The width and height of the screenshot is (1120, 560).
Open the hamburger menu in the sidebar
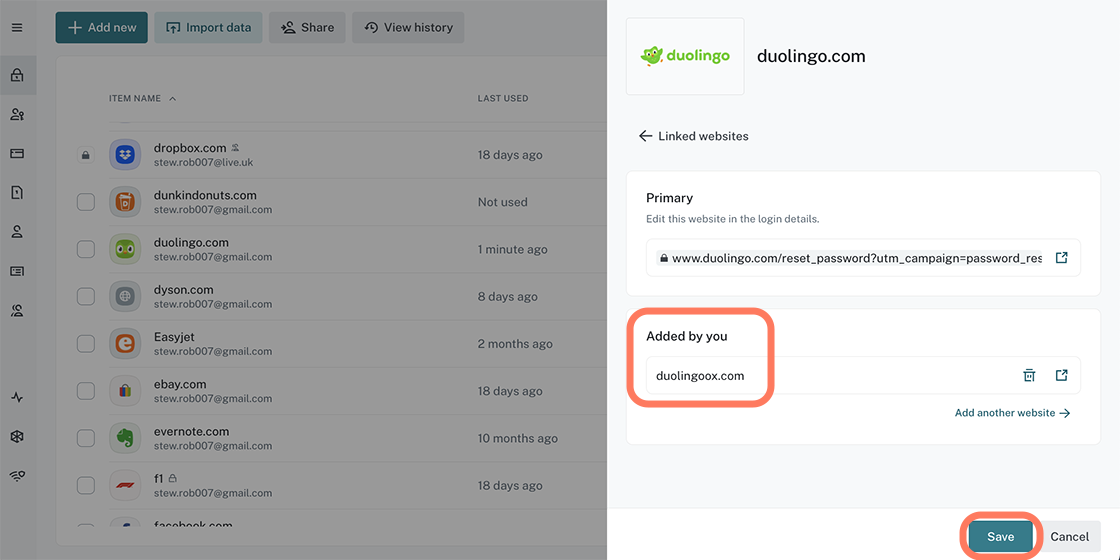(17, 28)
